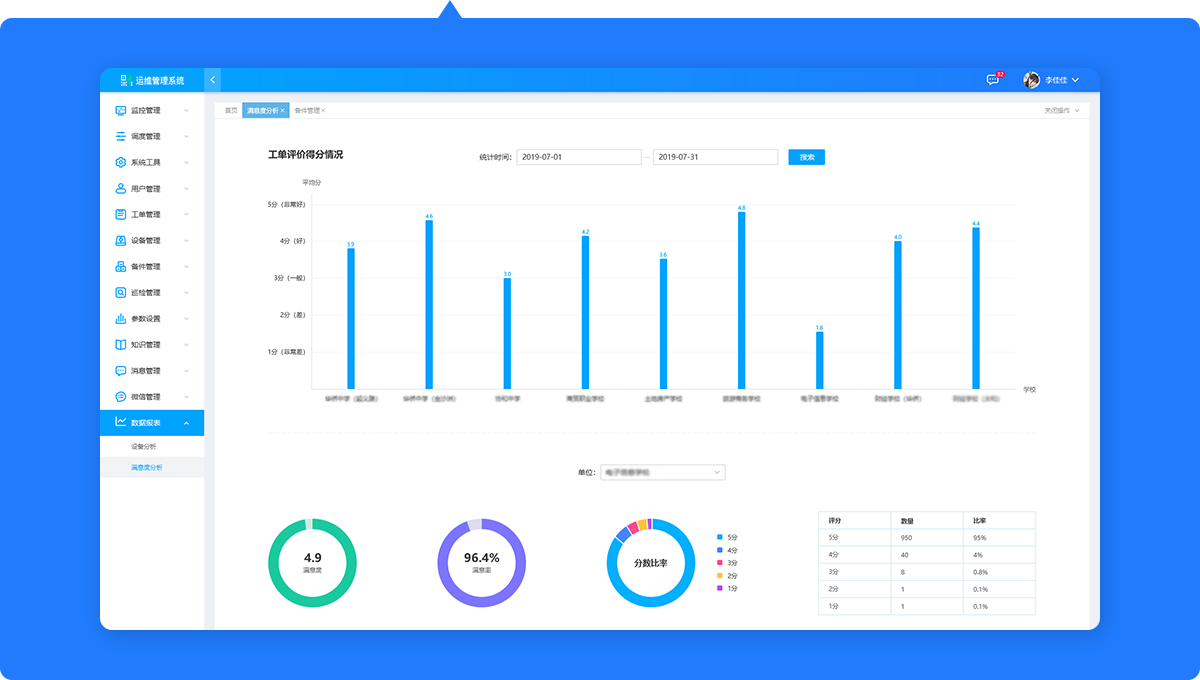Collapse the sidebar with the left arrow
The width and height of the screenshot is (1200, 680).
[212, 80]
